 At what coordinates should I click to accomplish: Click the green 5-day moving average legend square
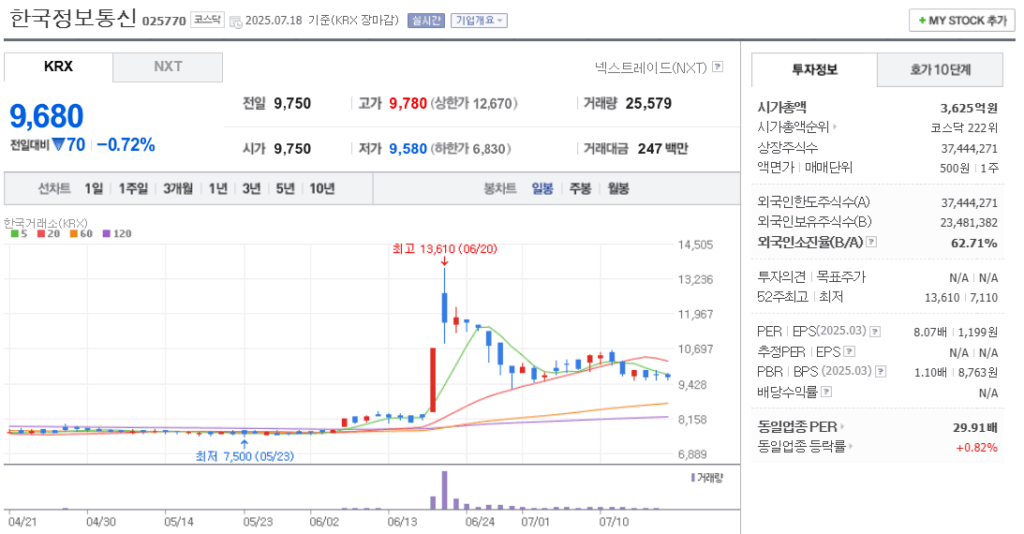[x=14, y=234]
